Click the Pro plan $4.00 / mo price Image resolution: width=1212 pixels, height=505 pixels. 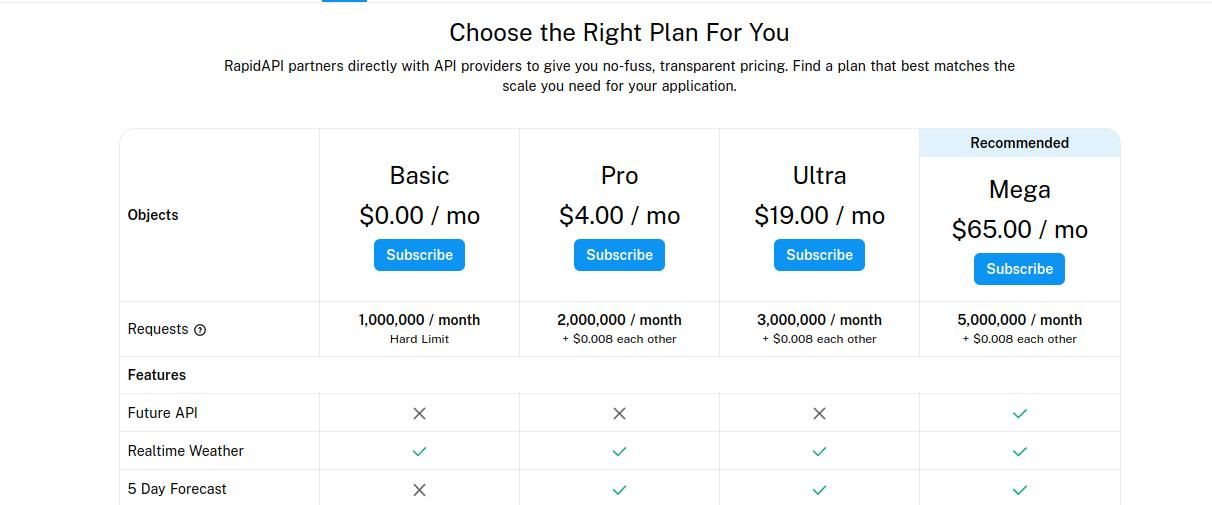coord(619,215)
